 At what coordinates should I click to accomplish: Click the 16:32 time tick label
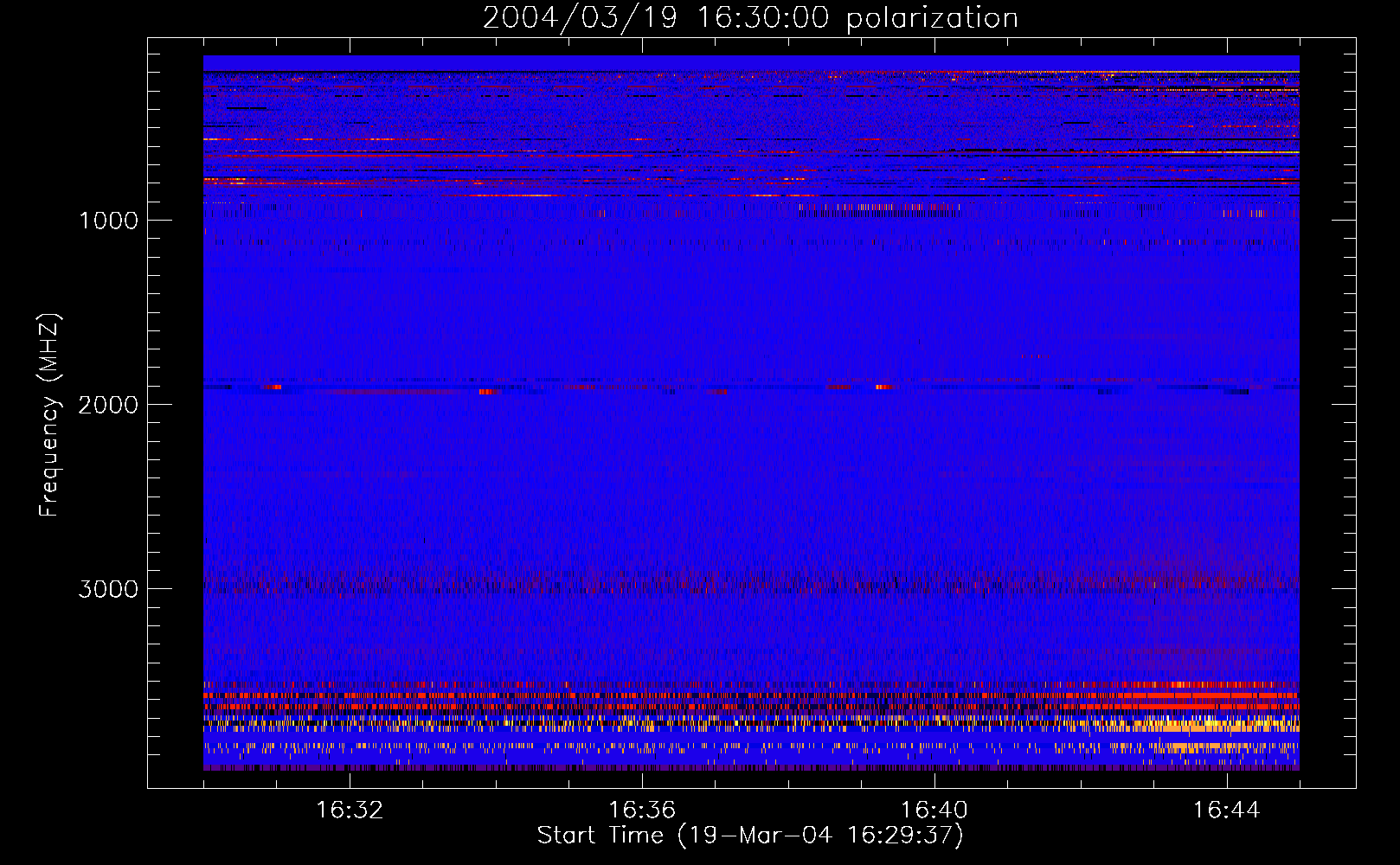[x=350, y=811]
